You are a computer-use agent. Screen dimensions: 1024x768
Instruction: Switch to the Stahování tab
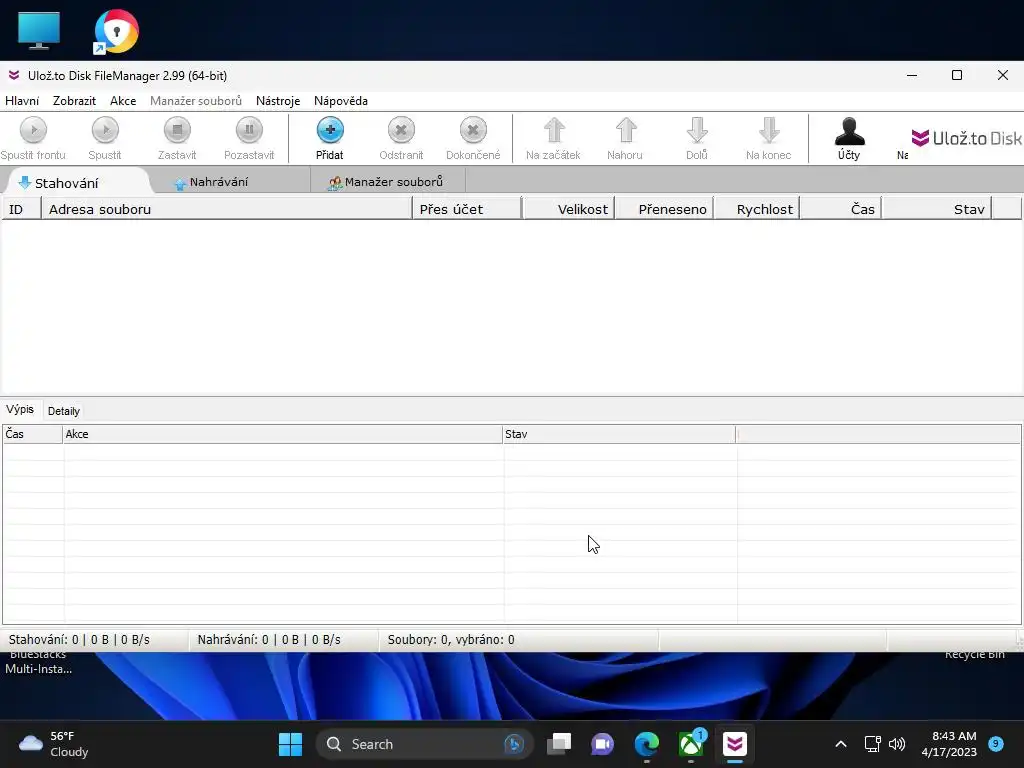coord(76,182)
